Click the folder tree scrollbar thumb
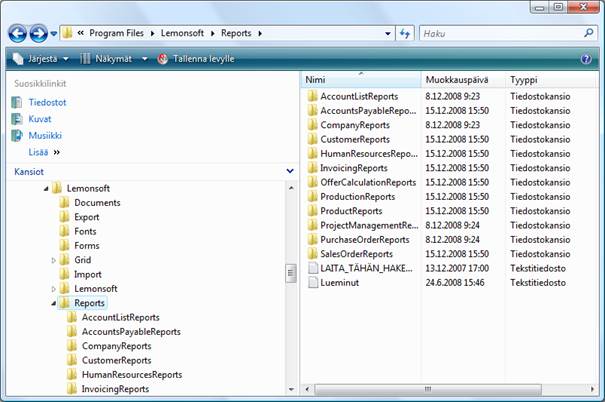The image size is (605, 402). [x=291, y=273]
